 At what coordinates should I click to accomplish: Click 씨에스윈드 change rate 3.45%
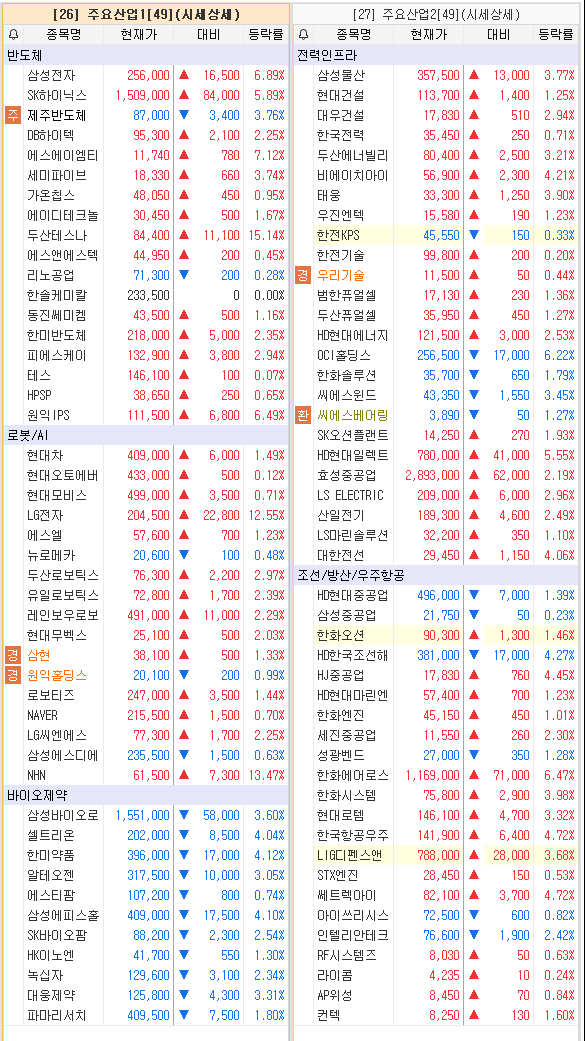tap(558, 396)
